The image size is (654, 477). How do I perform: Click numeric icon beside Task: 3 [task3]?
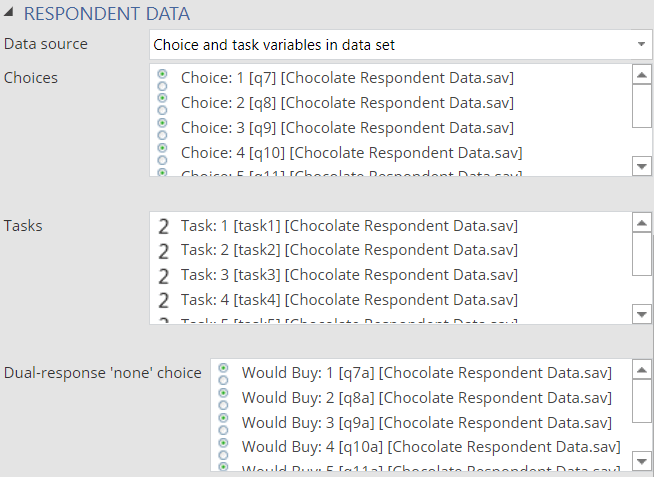tap(163, 275)
